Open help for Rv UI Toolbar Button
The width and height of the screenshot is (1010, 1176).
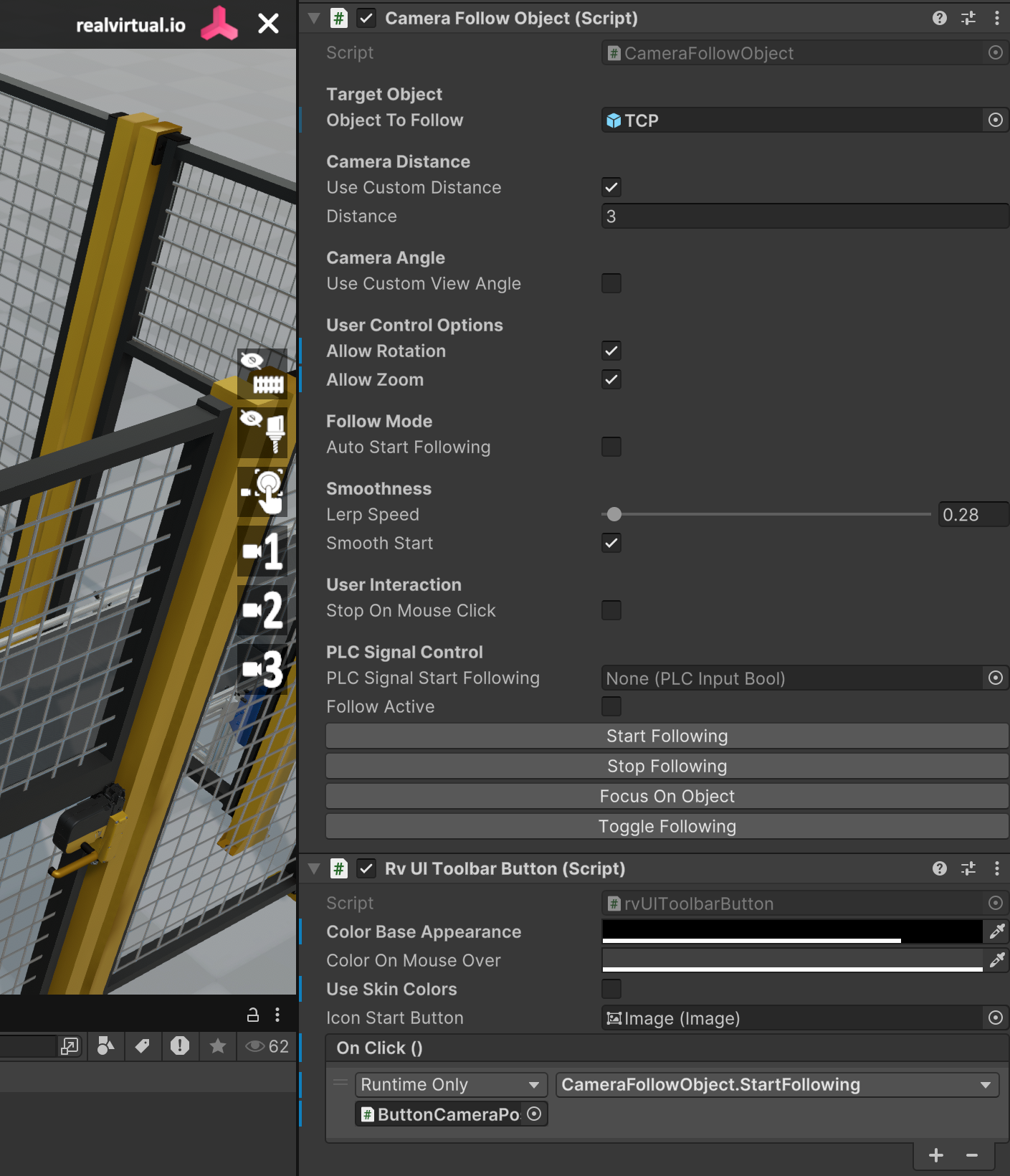(x=940, y=868)
